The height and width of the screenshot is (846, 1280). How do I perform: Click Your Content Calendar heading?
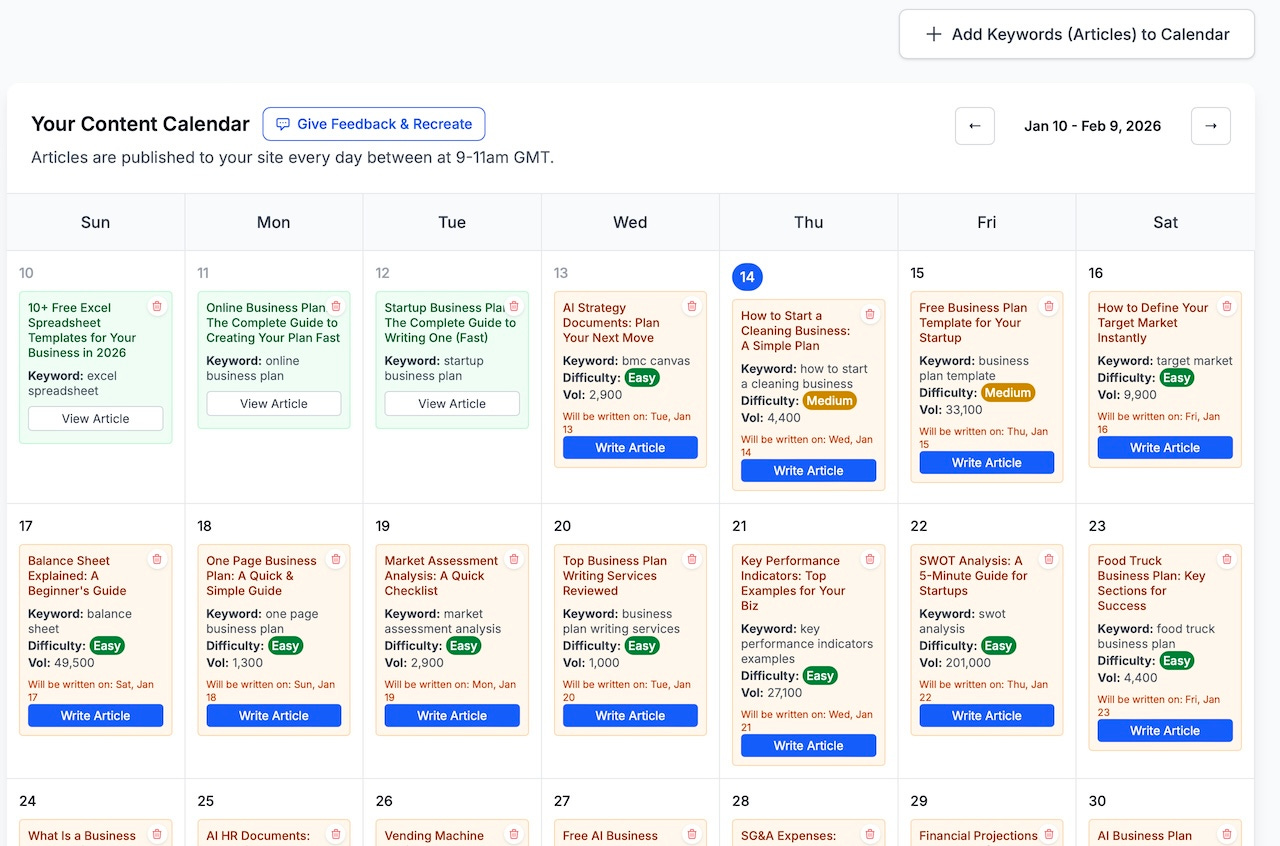click(140, 124)
